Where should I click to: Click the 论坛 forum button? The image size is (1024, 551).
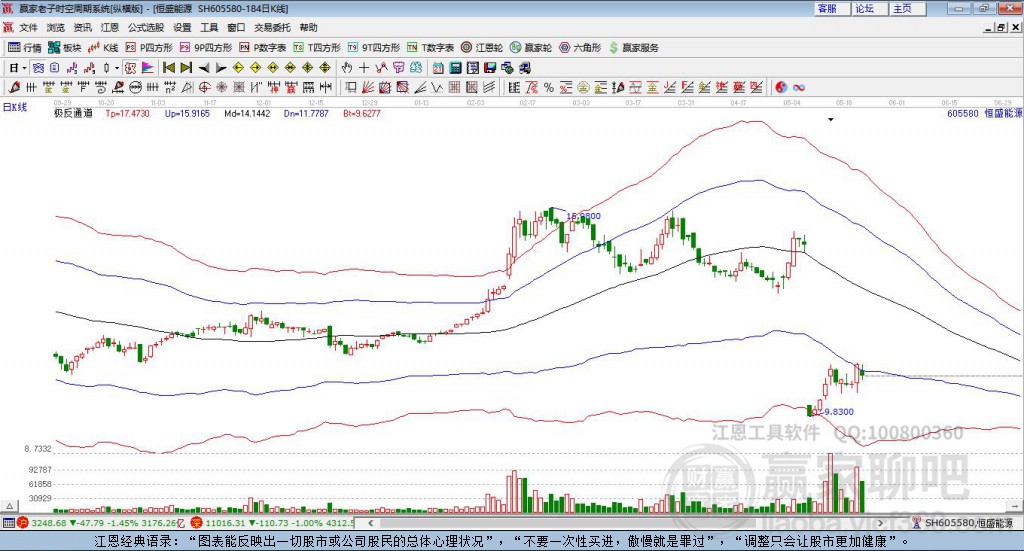[869, 8]
